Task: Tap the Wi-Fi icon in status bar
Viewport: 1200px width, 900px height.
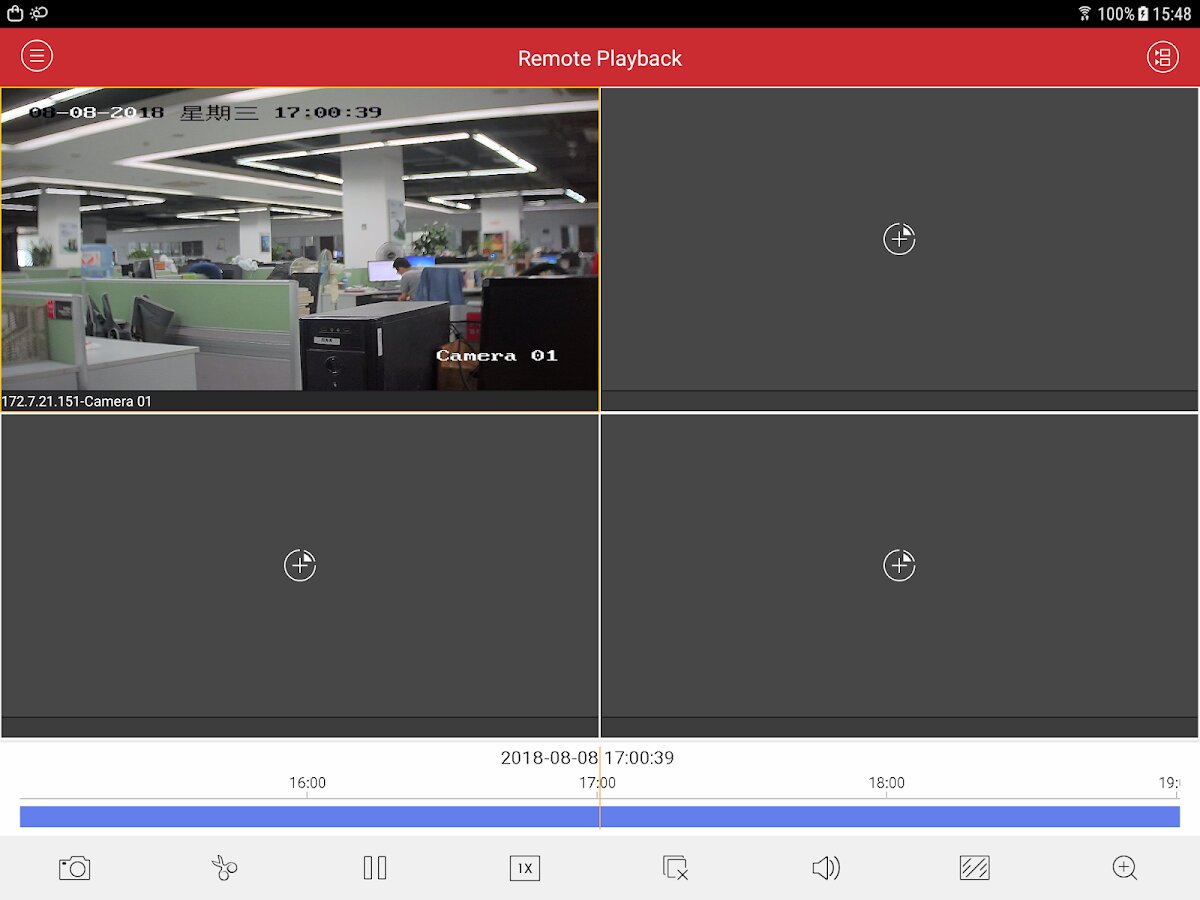Action: [1085, 14]
